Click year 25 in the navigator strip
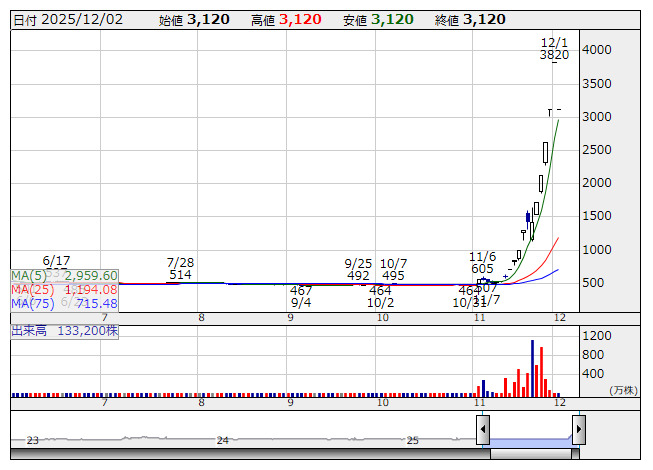 pos(412,440)
